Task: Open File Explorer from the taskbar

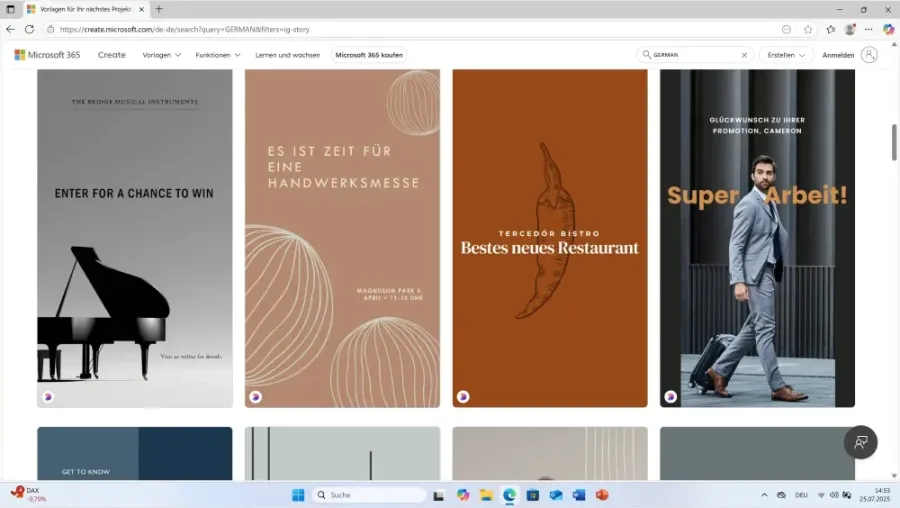Action: [x=486, y=495]
